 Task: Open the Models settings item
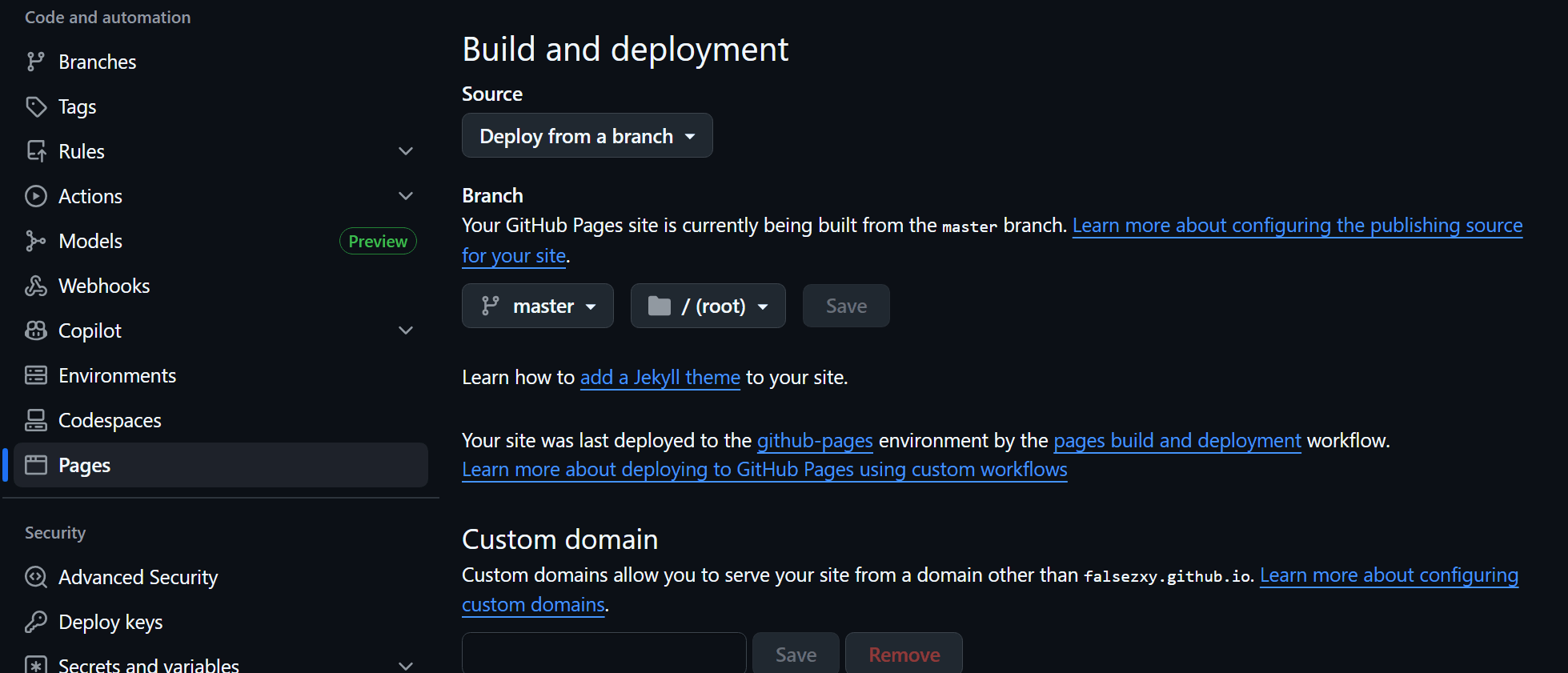tap(221, 241)
